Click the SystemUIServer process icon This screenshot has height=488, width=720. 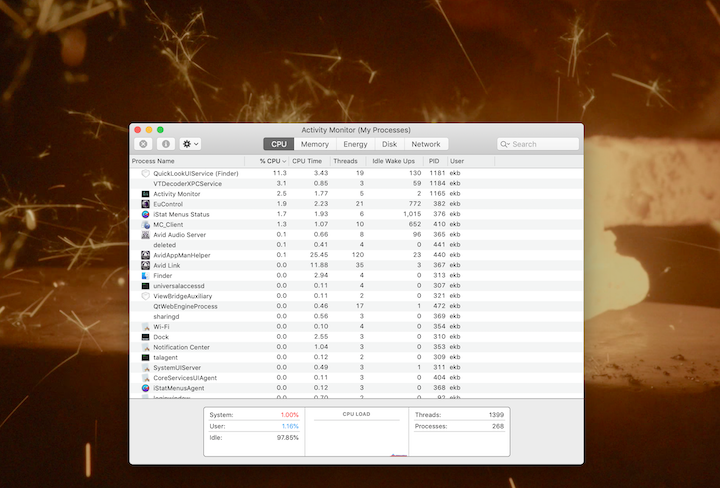(x=146, y=368)
